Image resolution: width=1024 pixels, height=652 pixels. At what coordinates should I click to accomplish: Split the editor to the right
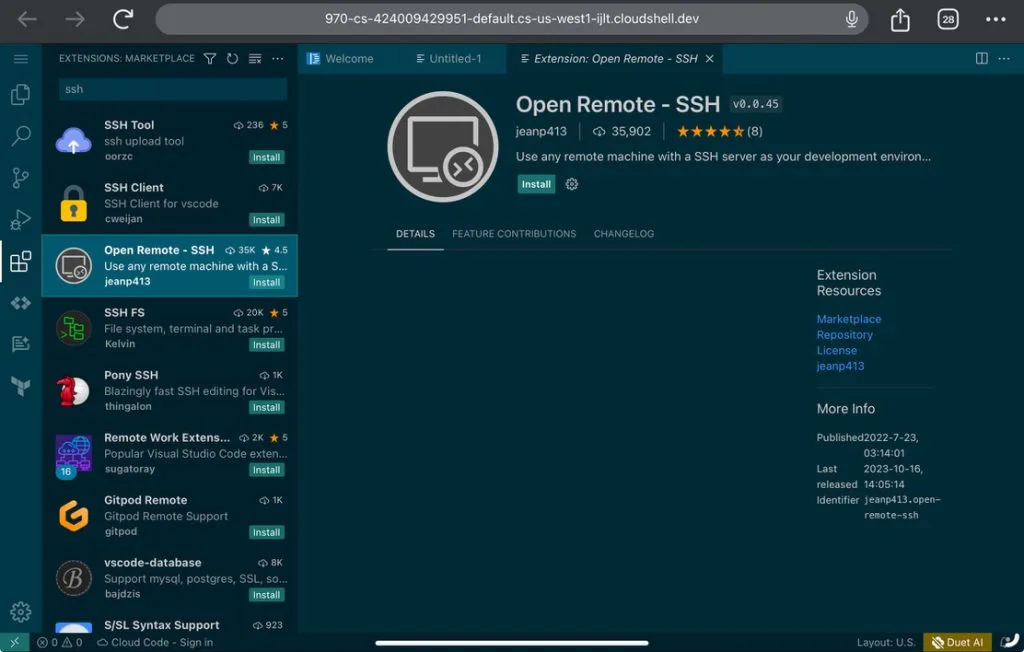pyautogui.click(x=982, y=59)
